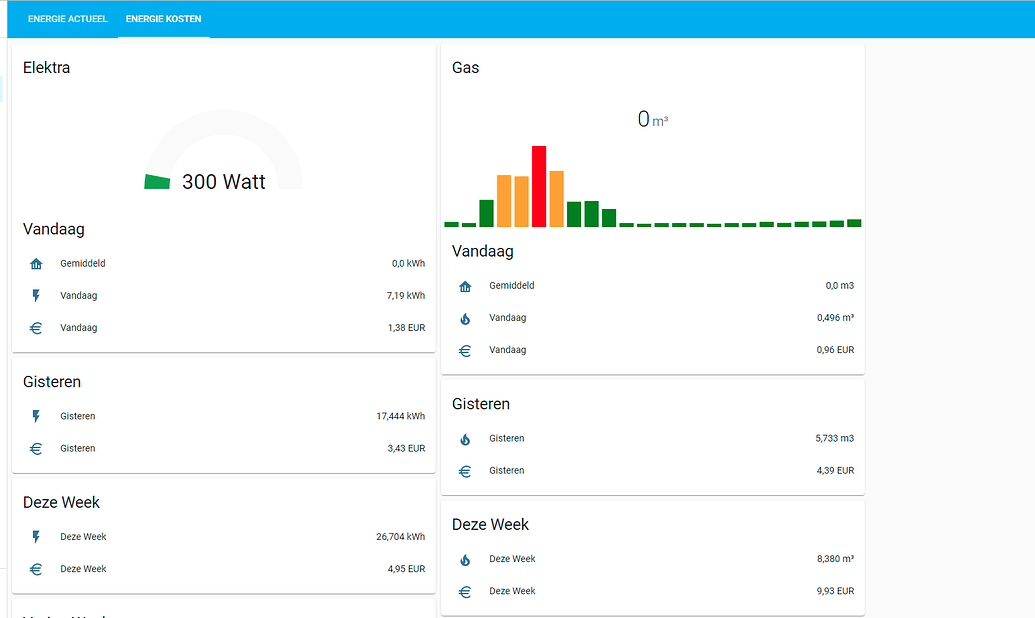Click the green segment of the power gauge
Viewport: 1035px width, 618px height.
(157, 182)
